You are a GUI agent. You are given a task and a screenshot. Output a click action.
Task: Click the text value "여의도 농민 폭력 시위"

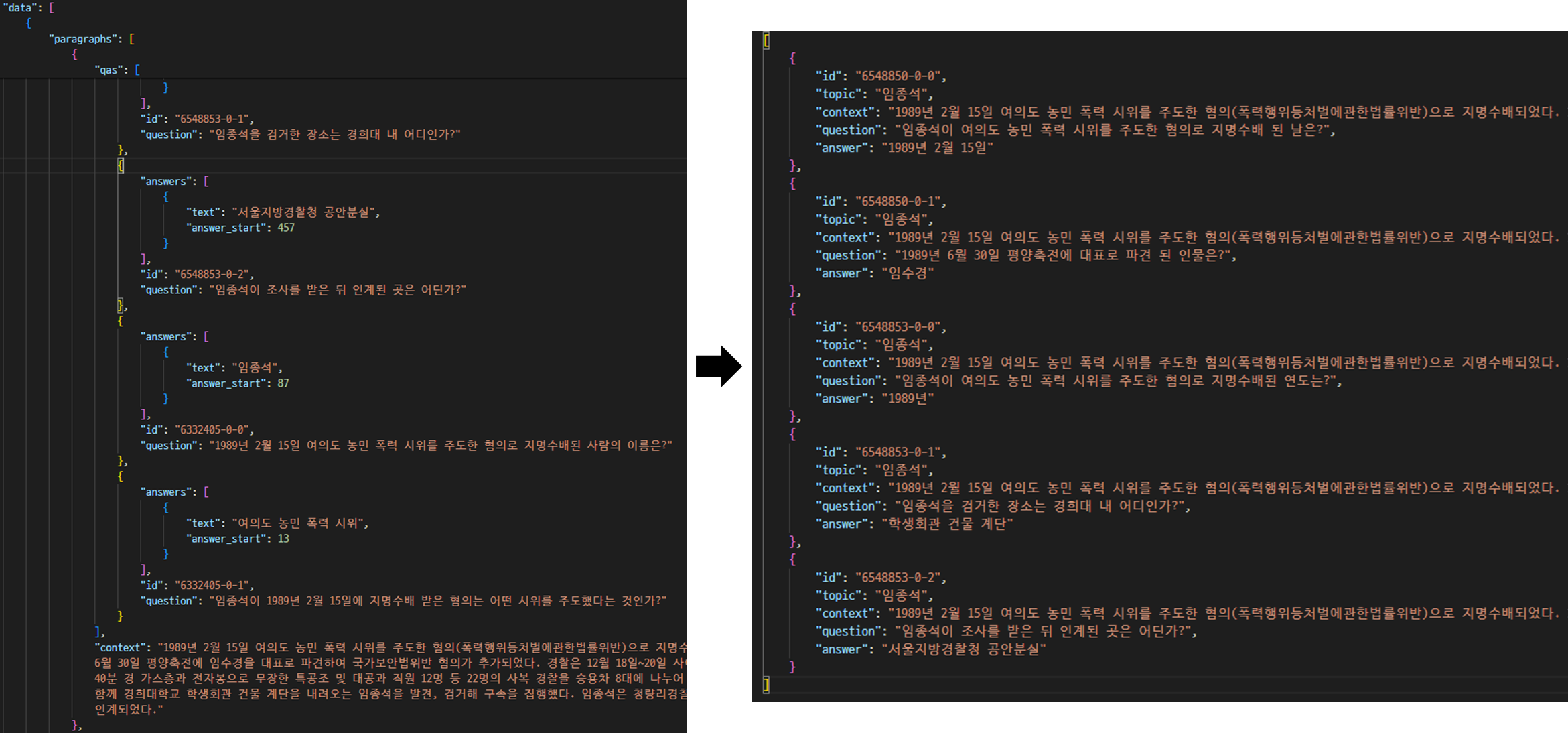299,523
